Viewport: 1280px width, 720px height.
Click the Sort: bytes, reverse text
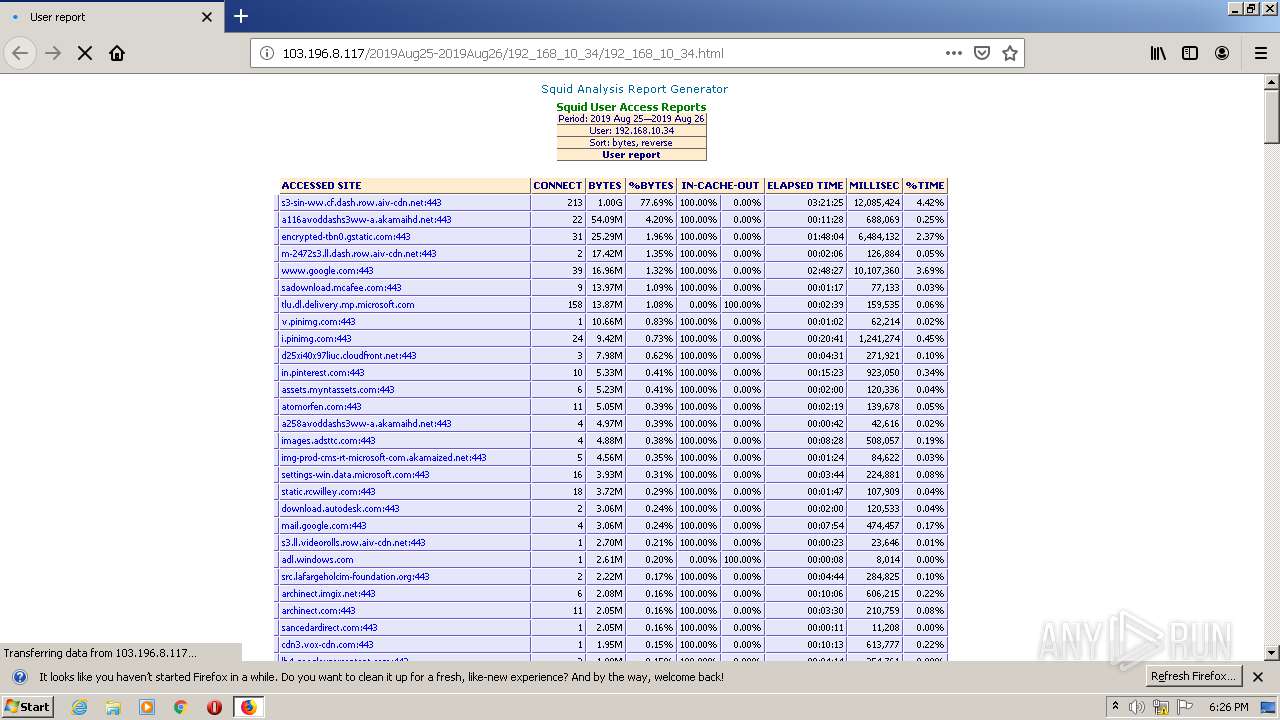[x=631, y=143]
